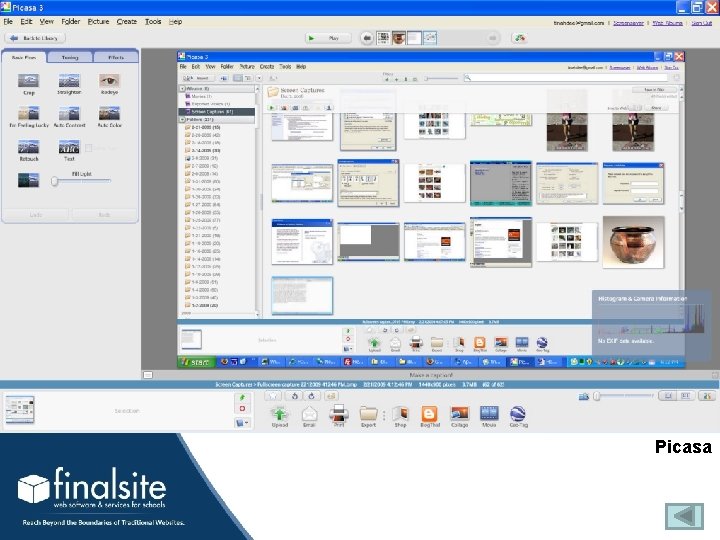Open the Picture menu
This screenshot has width=720, height=540.
pos(98,22)
